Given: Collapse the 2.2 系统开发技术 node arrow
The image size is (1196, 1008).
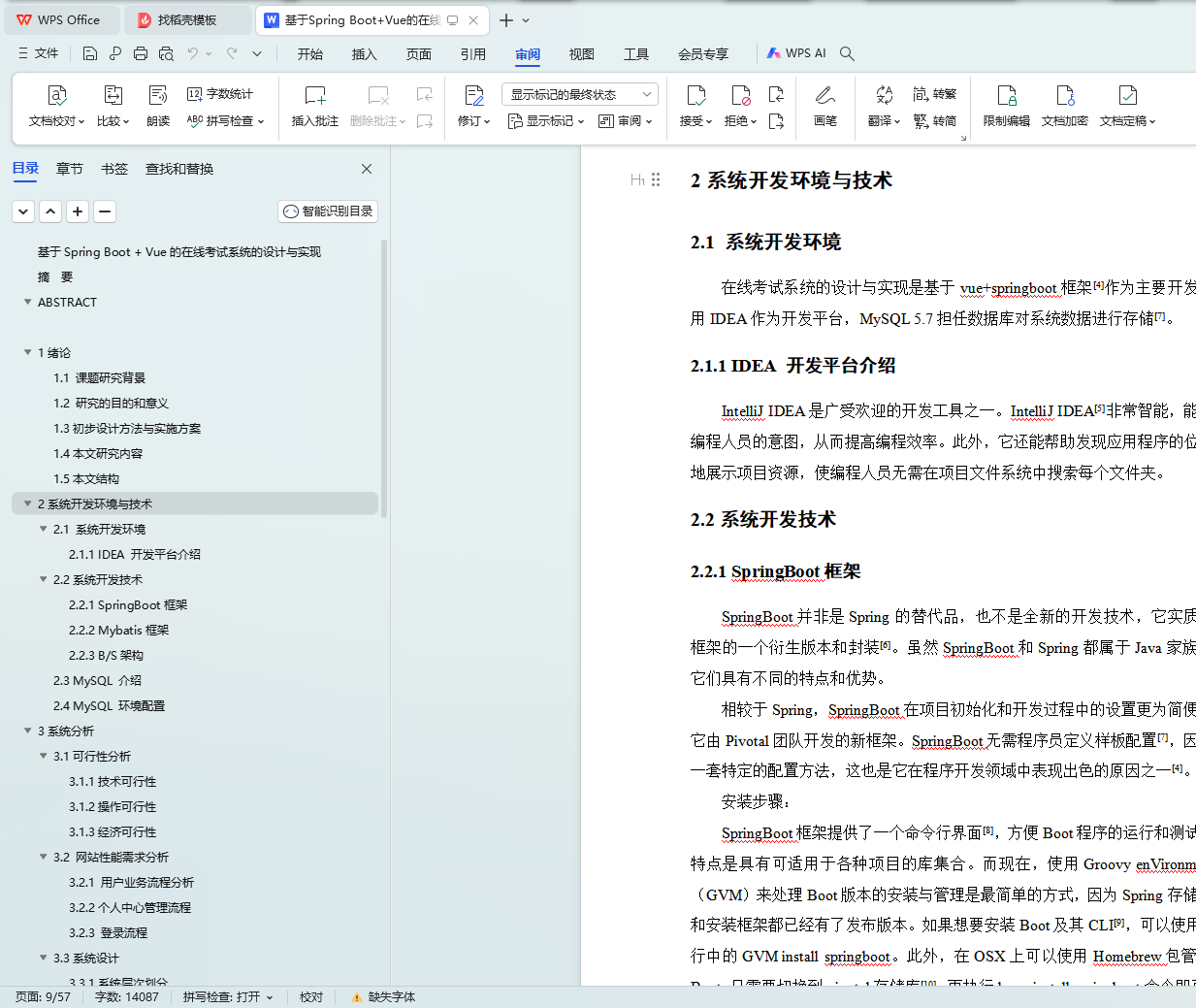Looking at the screenshot, I should click(44, 579).
